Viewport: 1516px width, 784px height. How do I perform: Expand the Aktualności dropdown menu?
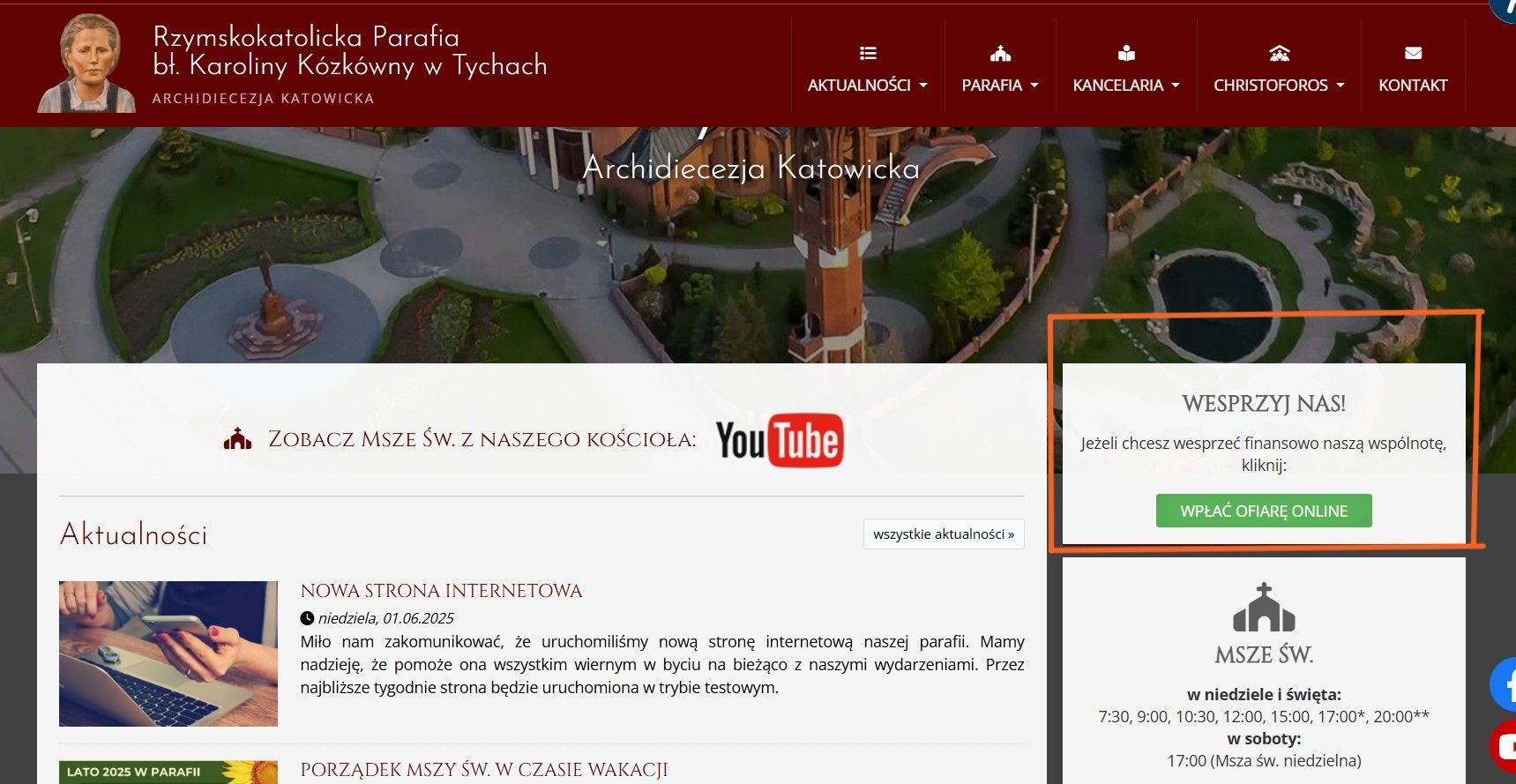[x=868, y=86]
